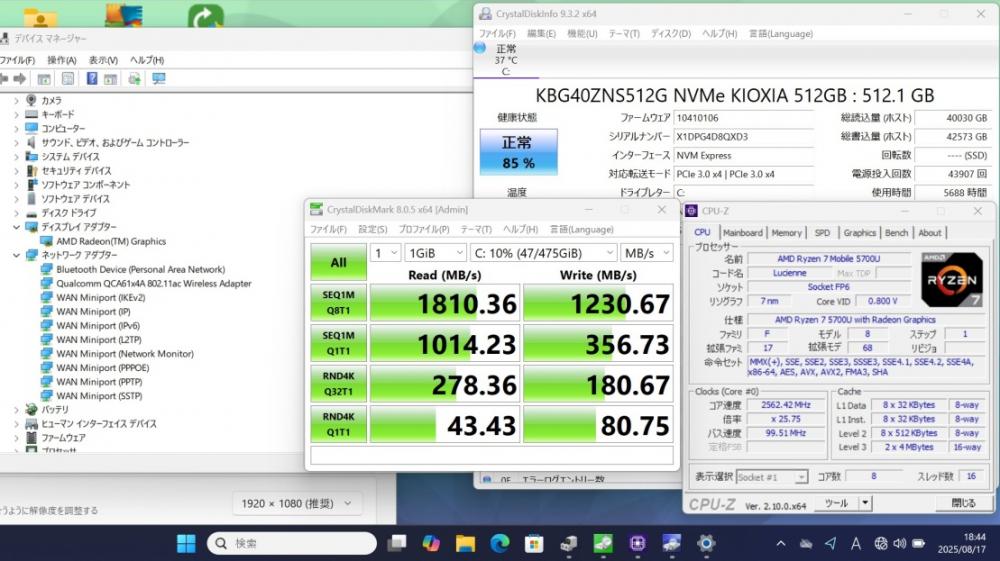Run the SEQ1M Q1T1 test button

click(x=339, y=343)
